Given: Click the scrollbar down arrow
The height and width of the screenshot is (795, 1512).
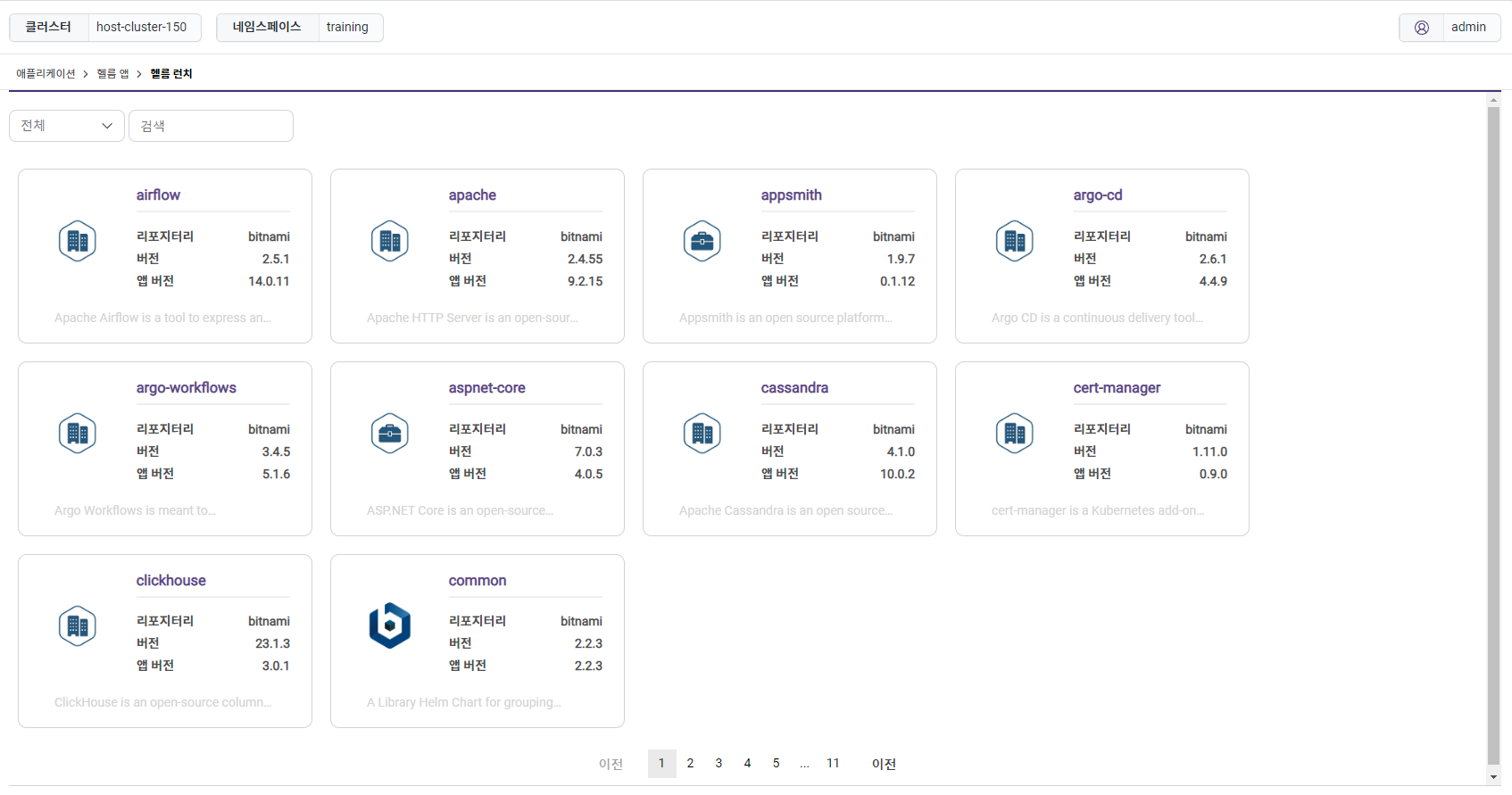Looking at the screenshot, I should (x=1493, y=777).
